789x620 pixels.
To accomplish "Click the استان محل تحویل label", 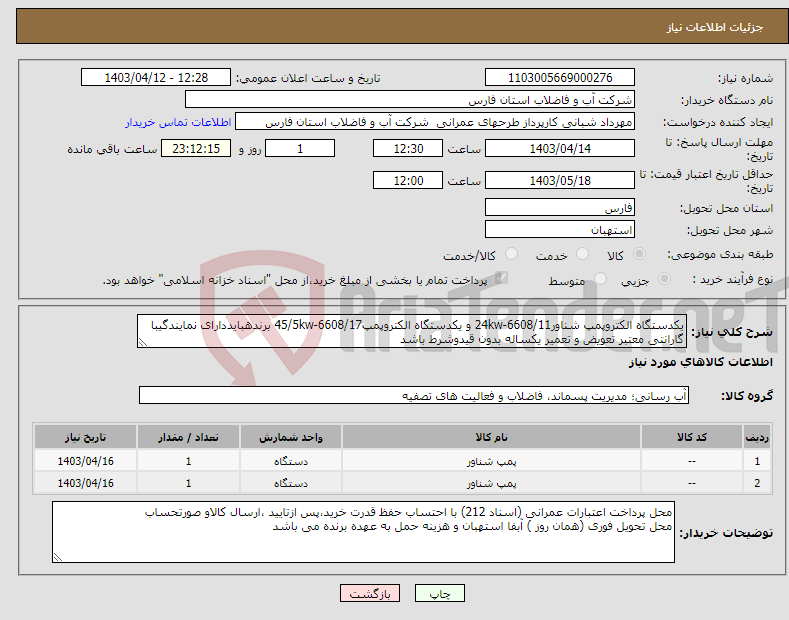I will (x=727, y=208).
